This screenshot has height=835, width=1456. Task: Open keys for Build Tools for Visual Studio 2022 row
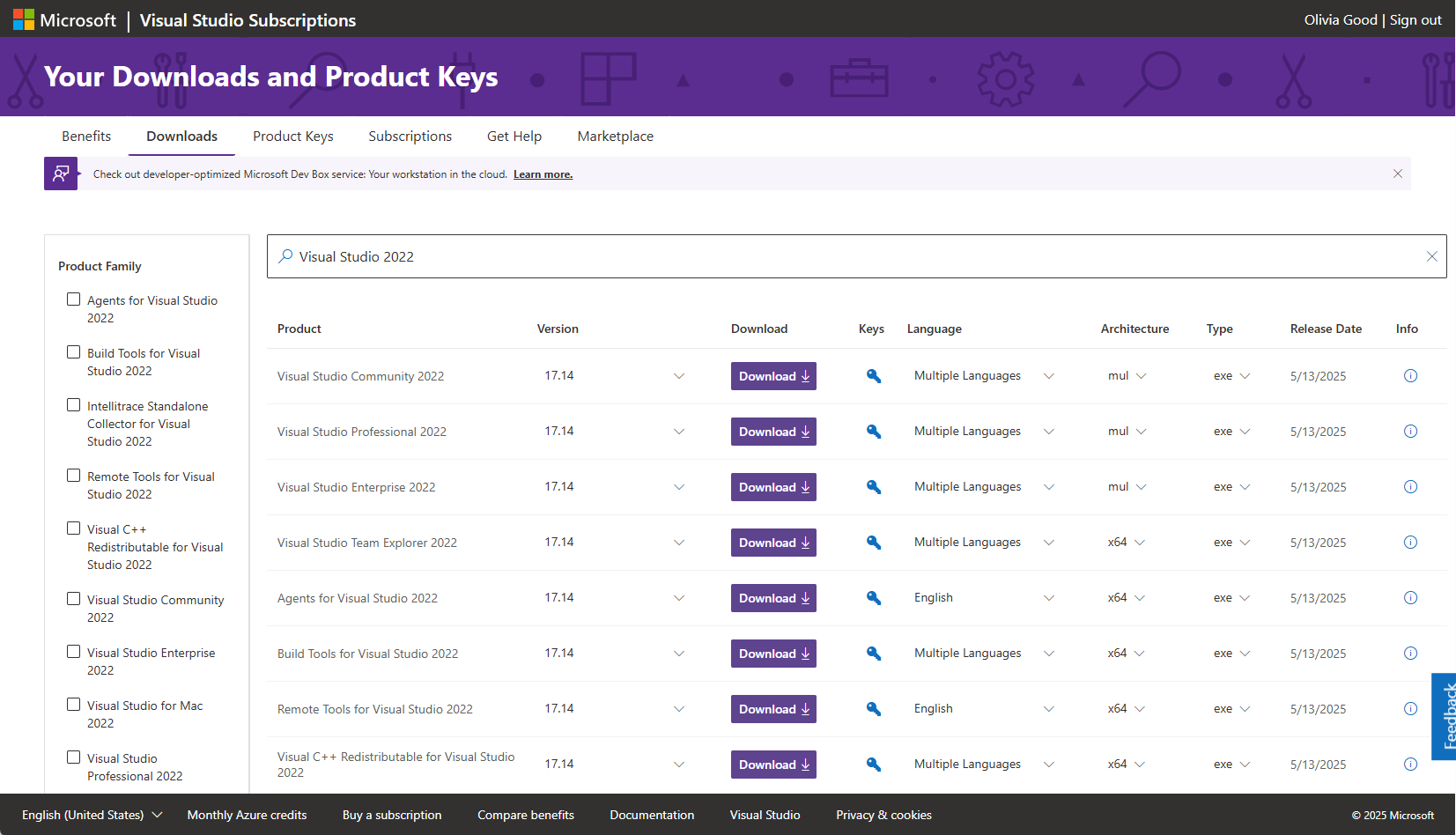[x=874, y=654]
